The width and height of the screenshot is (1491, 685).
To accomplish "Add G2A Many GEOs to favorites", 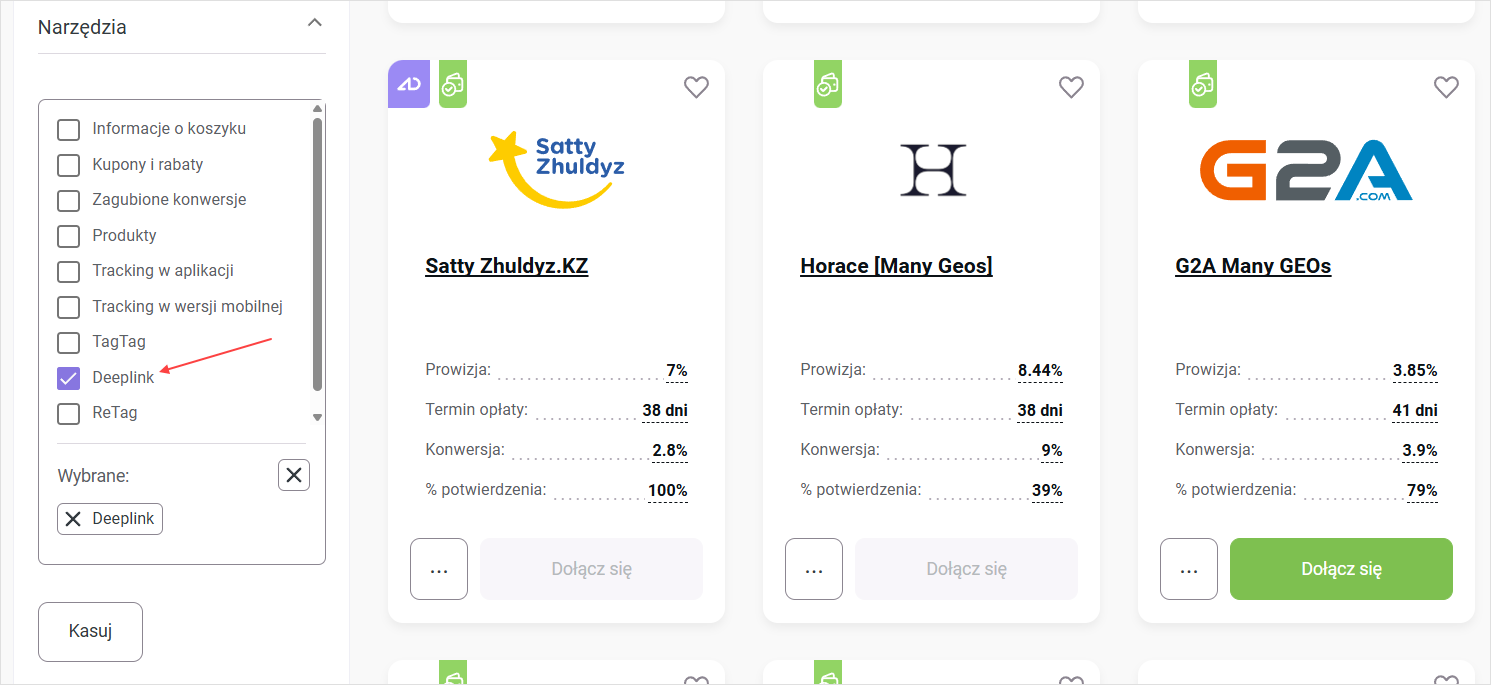I will (x=1446, y=88).
